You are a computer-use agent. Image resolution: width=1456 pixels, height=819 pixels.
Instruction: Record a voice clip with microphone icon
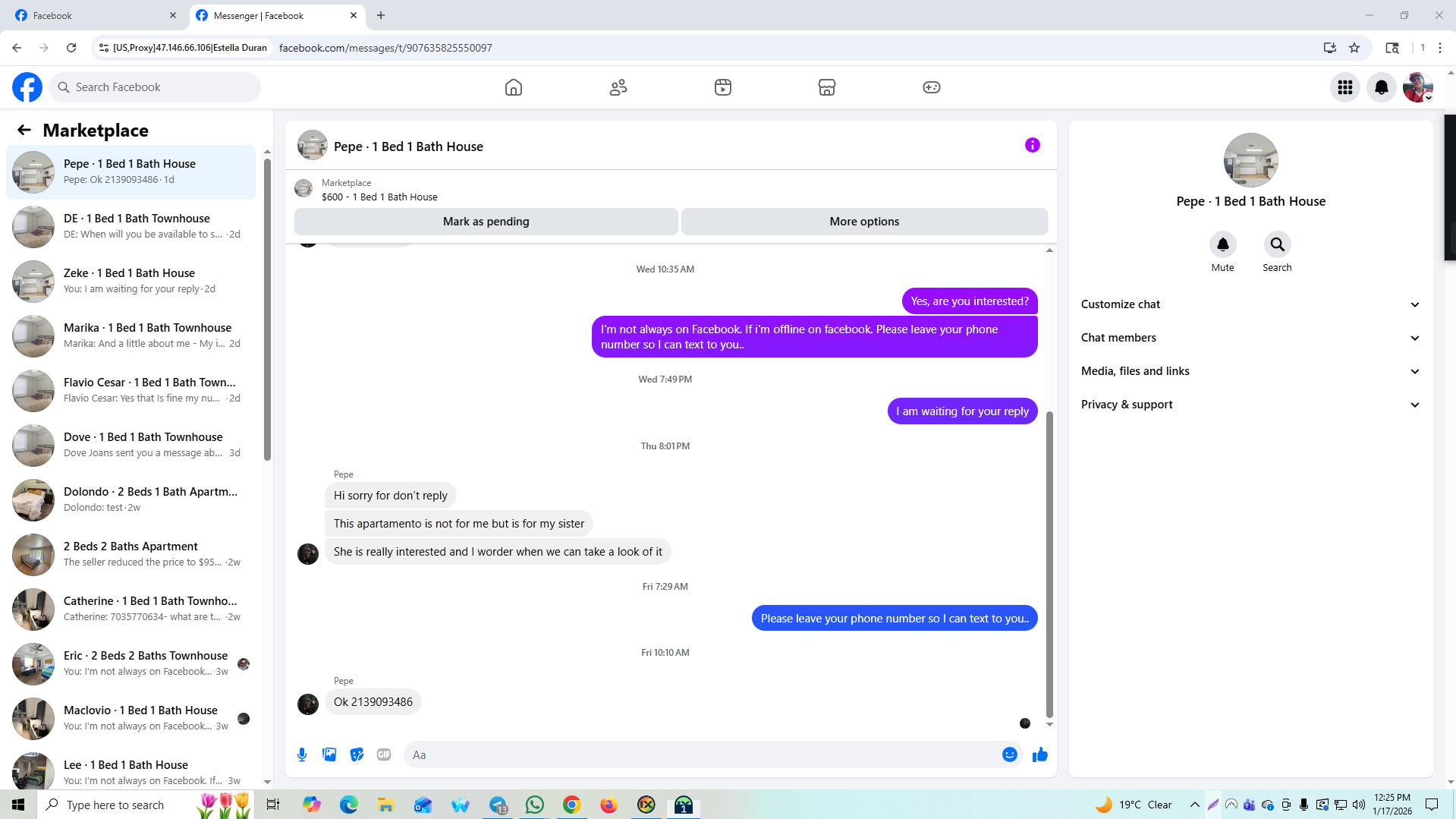[302, 754]
